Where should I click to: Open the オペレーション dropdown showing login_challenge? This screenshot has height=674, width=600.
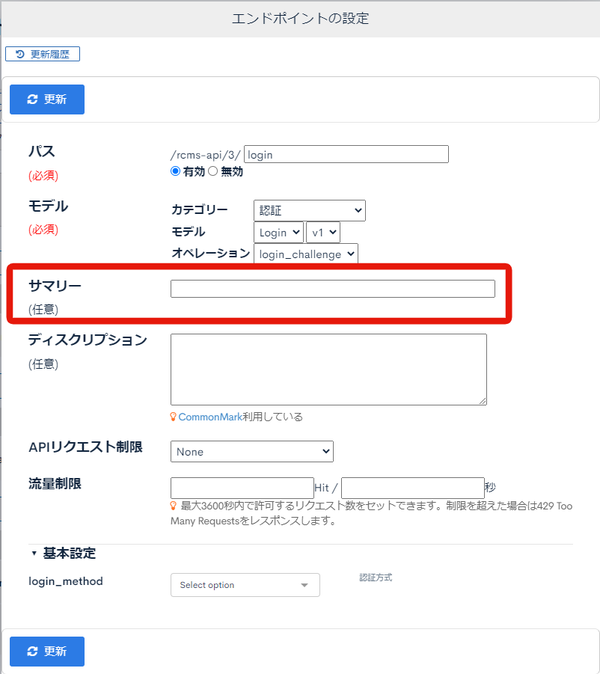click(x=306, y=254)
